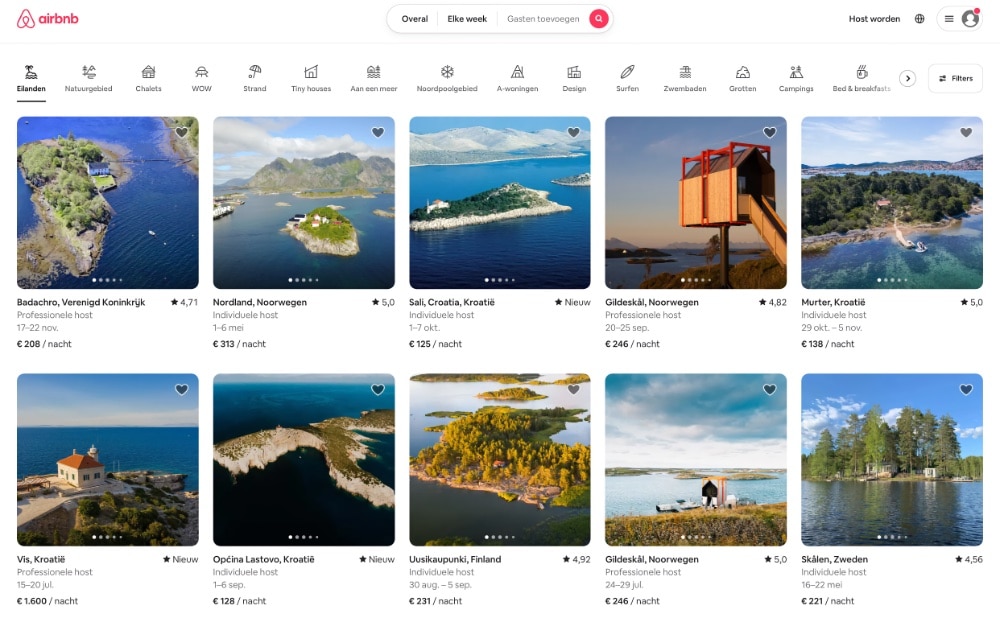The image size is (1000, 618).
Task: Select the Tiny houses category
Action: (x=311, y=78)
